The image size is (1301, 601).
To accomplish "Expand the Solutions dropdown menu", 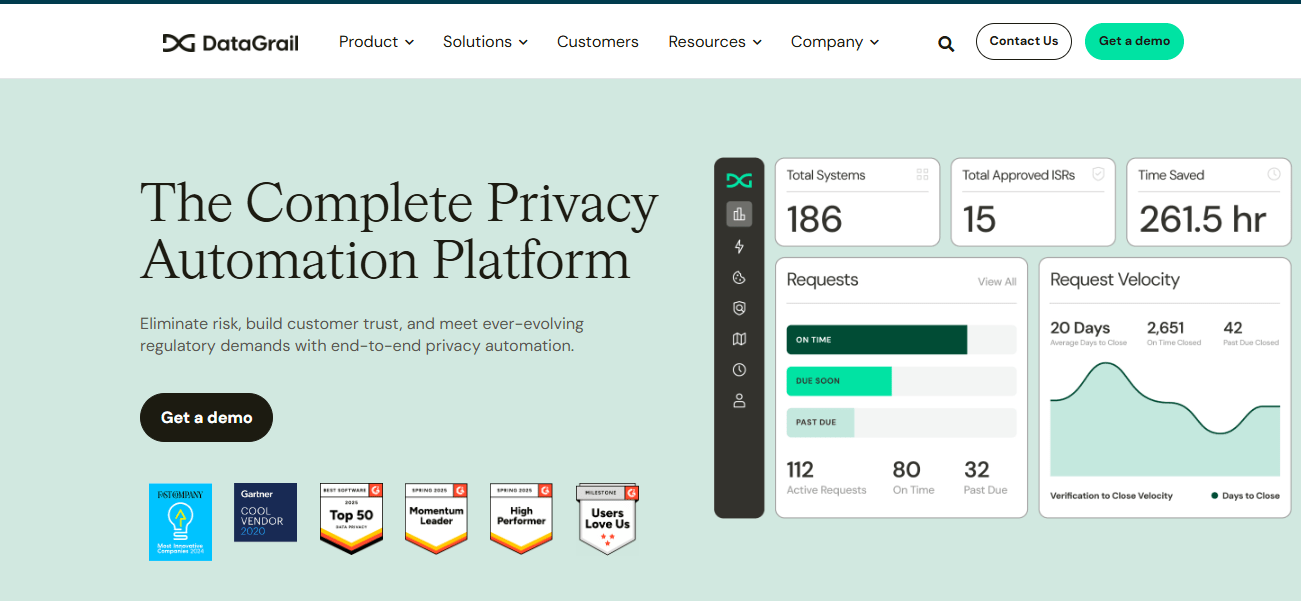I will click(x=485, y=42).
